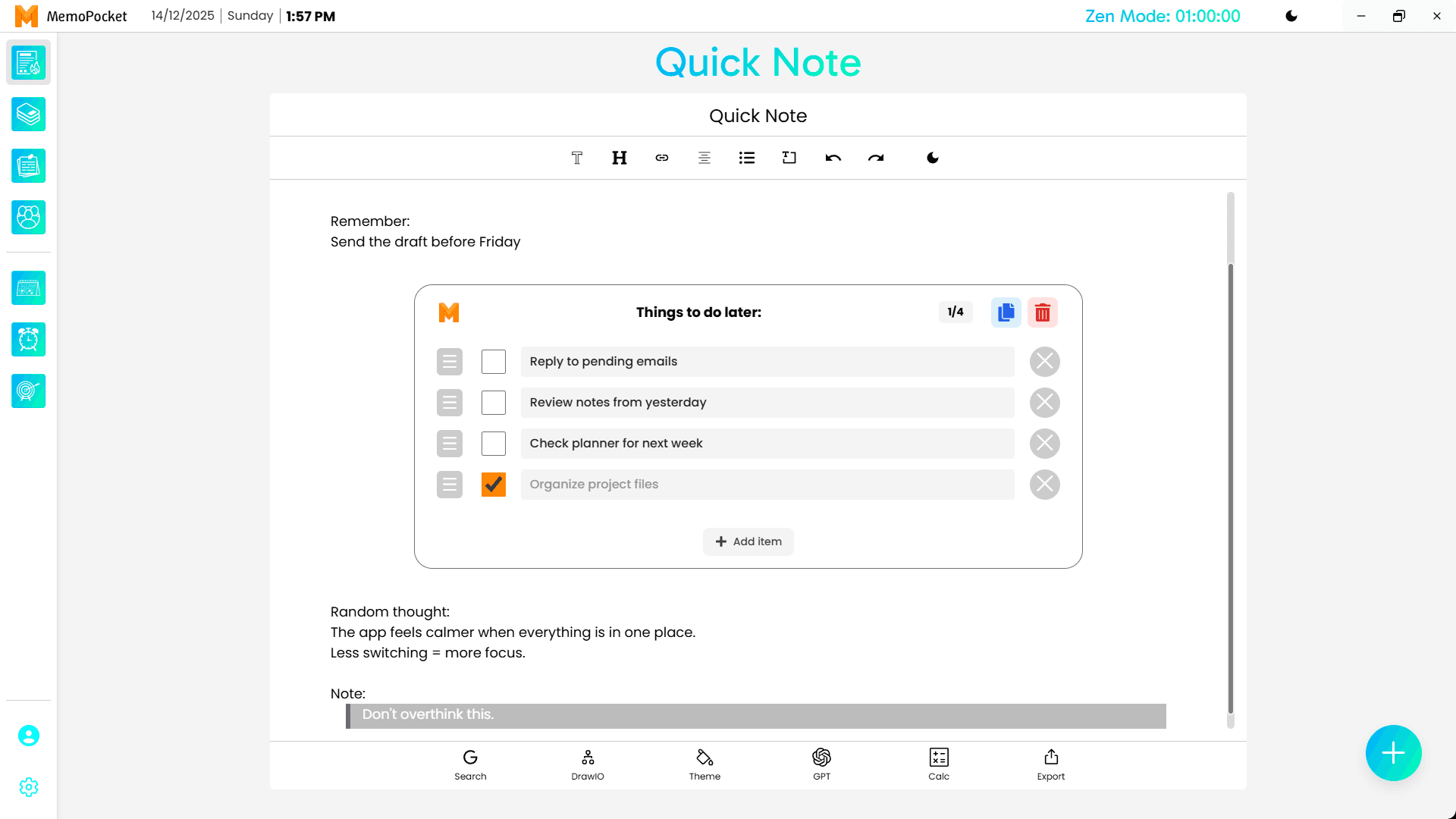Open Google Search from bottom bar
This screenshot has width=1456, height=819.
click(x=470, y=764)
